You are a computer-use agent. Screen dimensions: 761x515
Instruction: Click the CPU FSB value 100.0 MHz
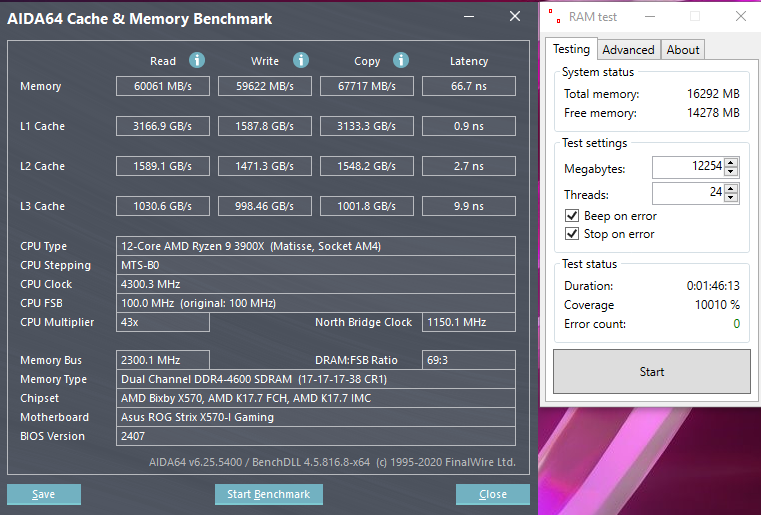[x=315, y=303]
